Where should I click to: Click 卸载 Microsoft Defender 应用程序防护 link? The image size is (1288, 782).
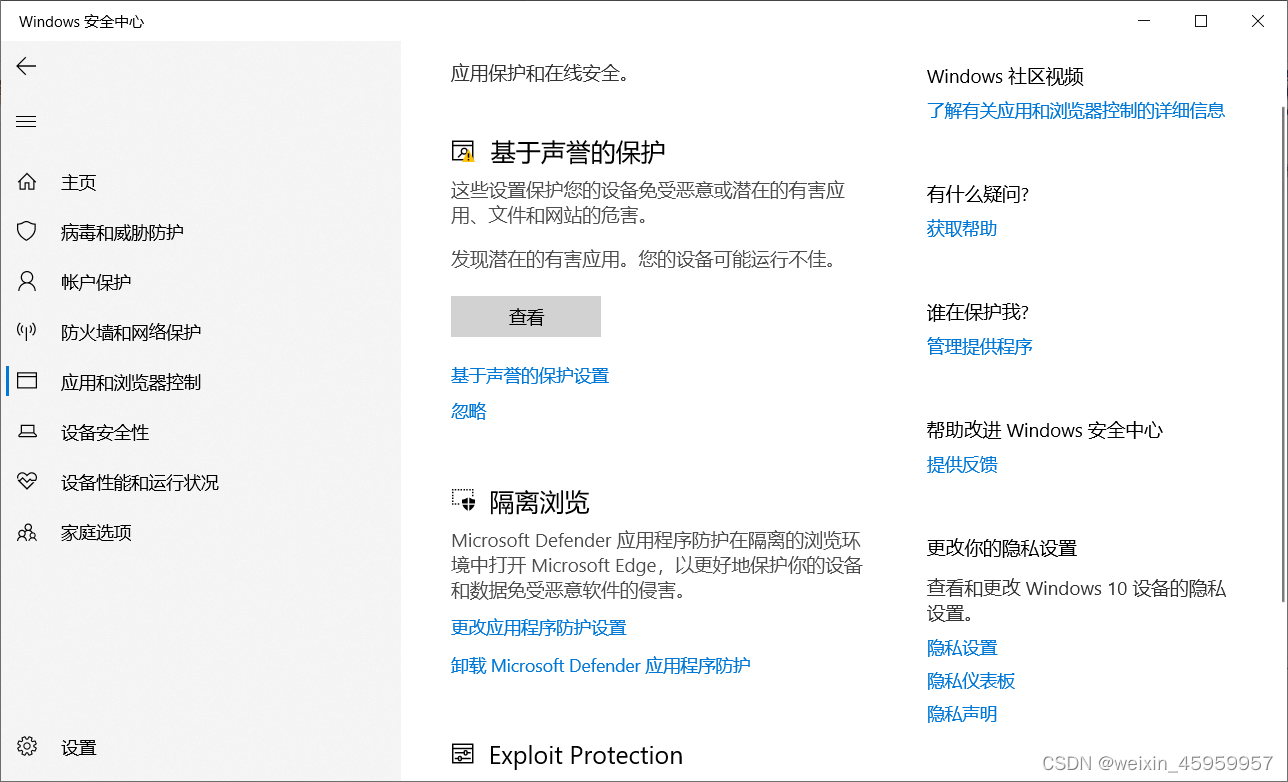(x=601, y=666)
